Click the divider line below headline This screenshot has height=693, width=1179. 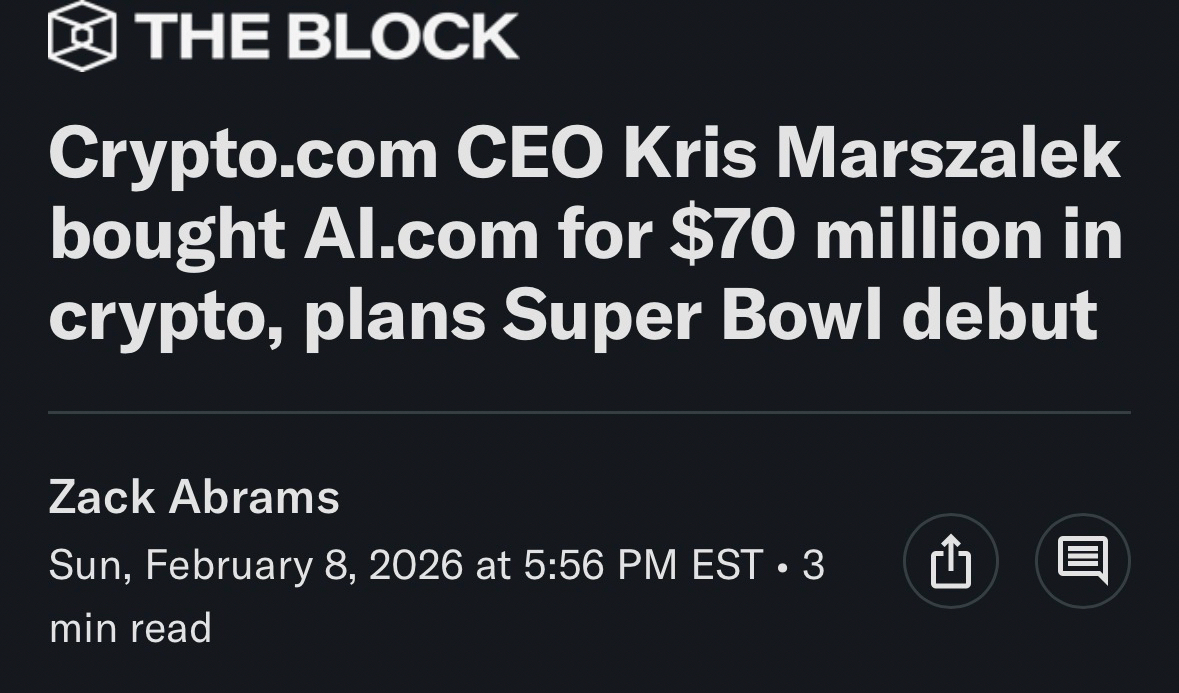[589, 412]
